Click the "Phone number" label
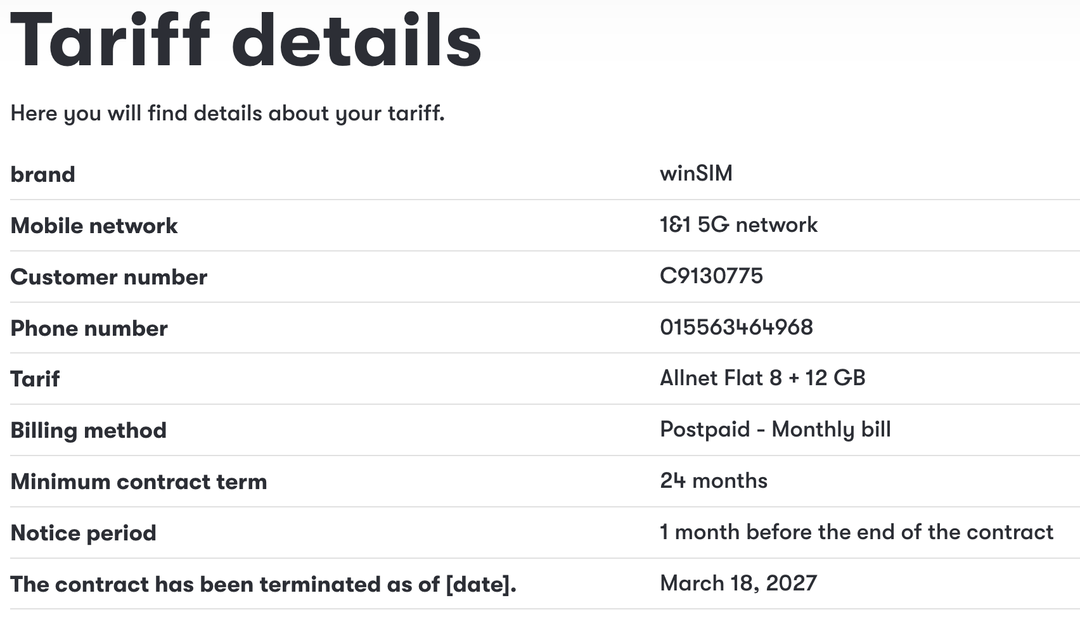 [x=89, y=328]
